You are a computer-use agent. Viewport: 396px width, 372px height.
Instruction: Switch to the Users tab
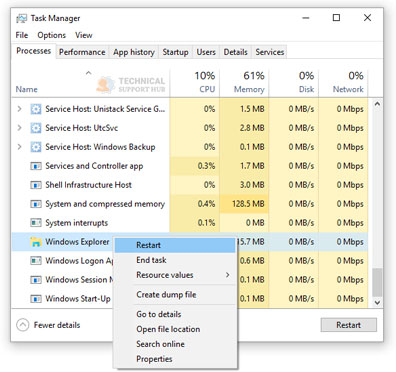tap(206, 52)
